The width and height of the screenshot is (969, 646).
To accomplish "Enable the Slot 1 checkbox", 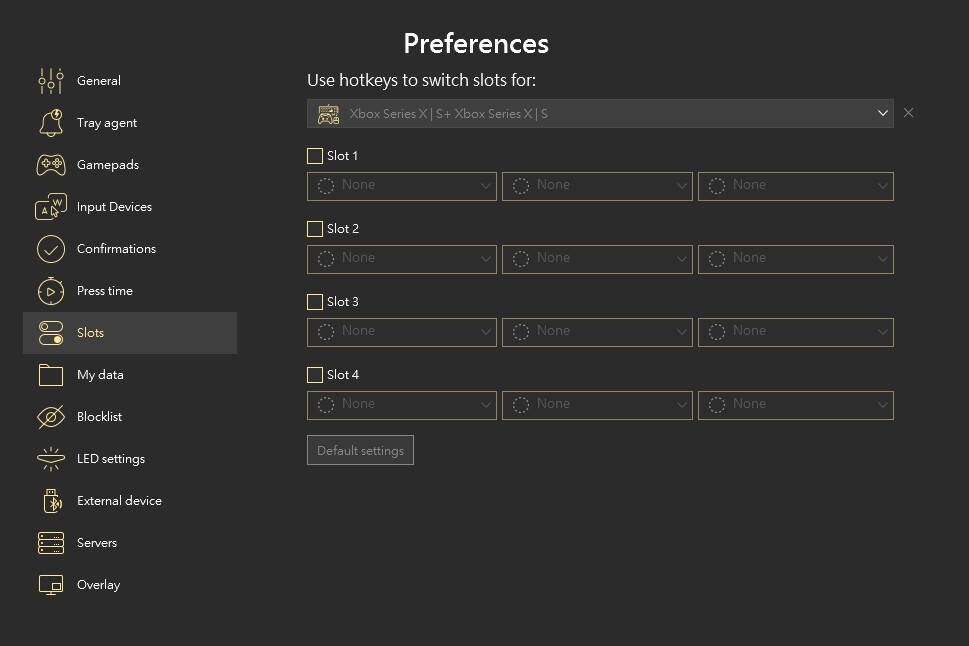I will click(x=315, y=156).
